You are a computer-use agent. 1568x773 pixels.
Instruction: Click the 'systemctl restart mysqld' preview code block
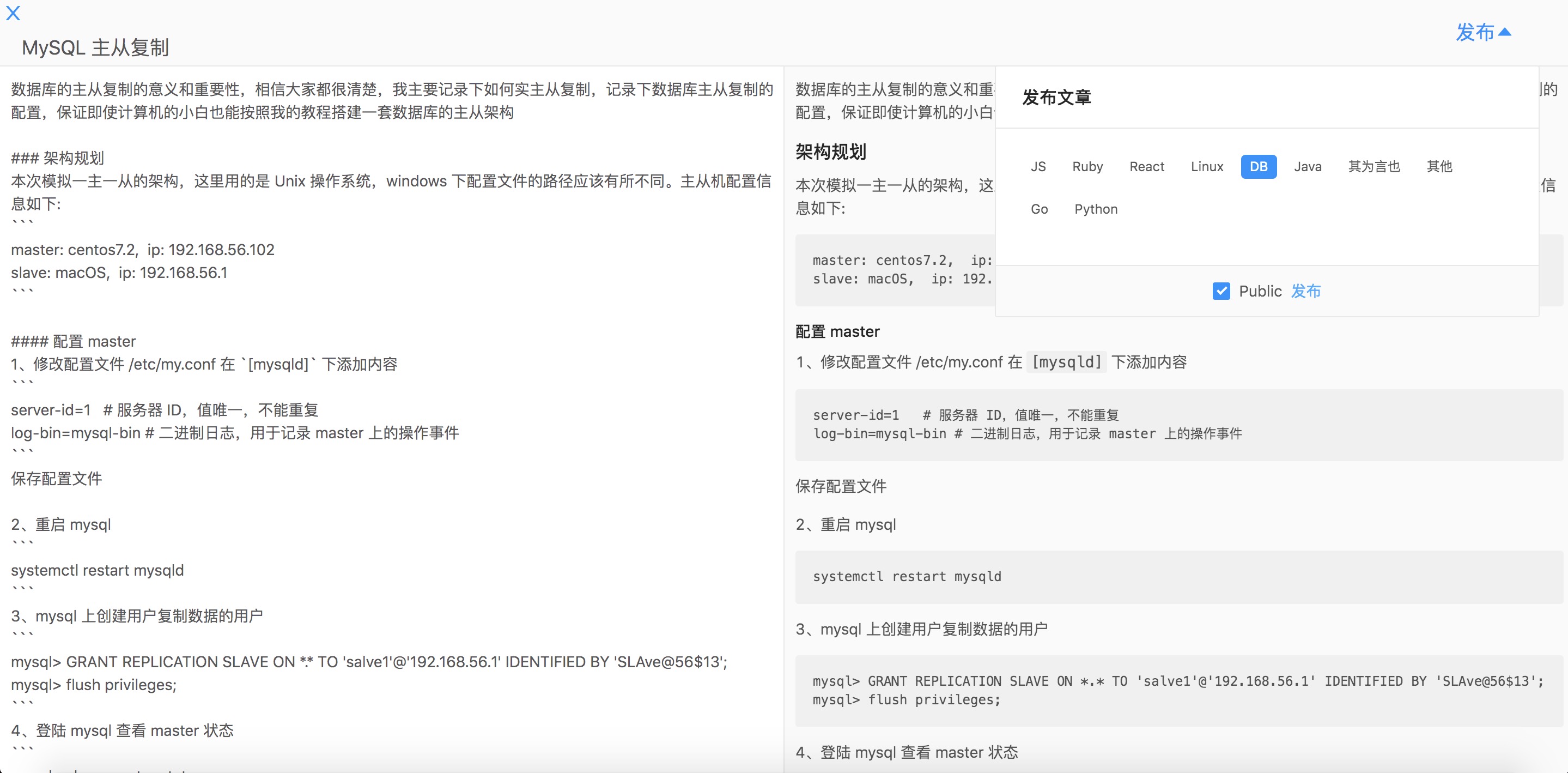(x=907, y=576)
